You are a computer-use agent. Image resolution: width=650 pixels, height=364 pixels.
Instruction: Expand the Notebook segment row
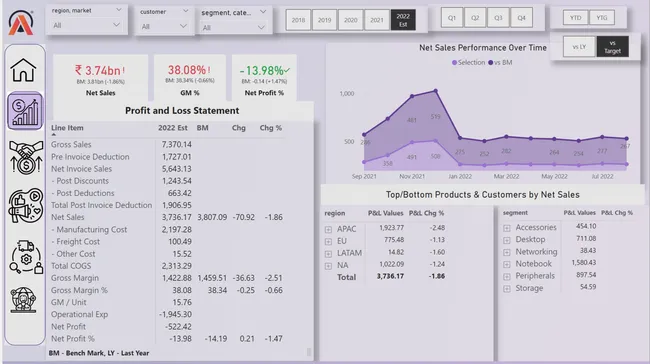pos(507,264)
